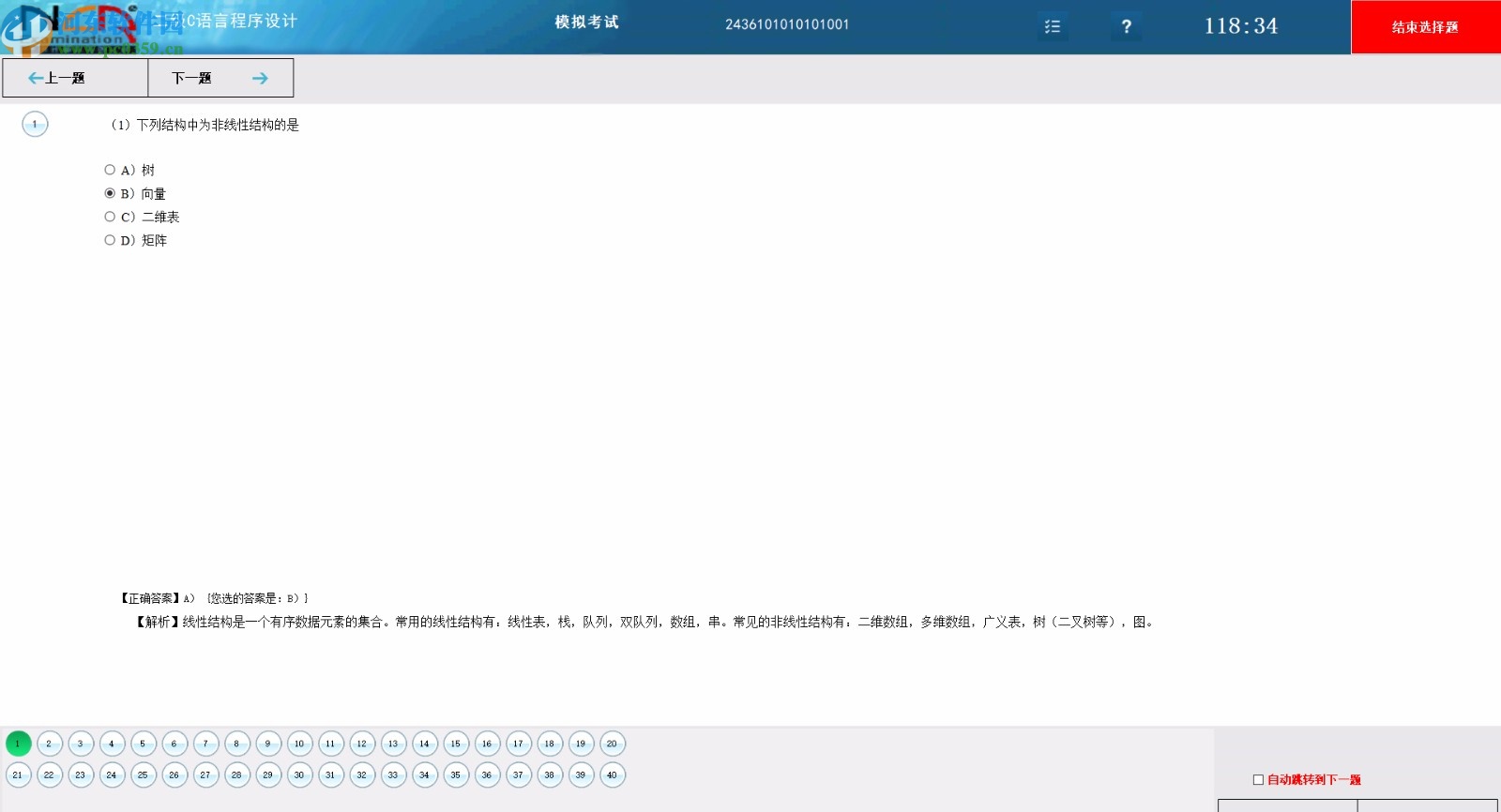
Task: Jump to question 34 bubble
Action: click(425, 774)
